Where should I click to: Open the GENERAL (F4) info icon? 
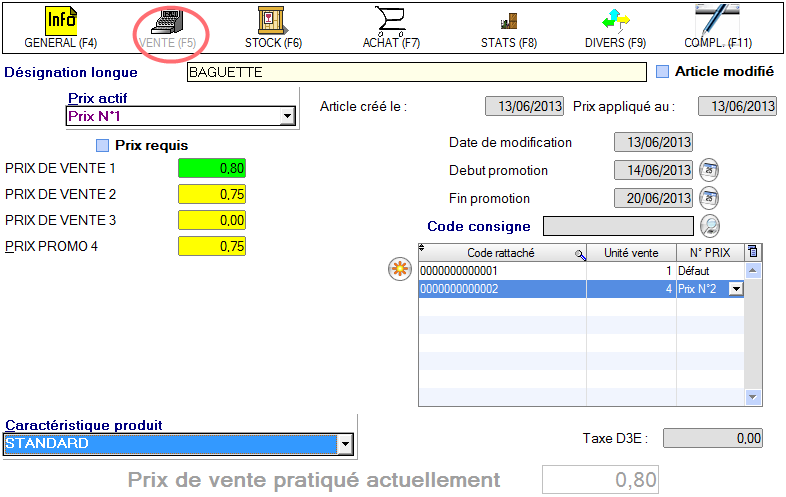(x=61, y=21)
